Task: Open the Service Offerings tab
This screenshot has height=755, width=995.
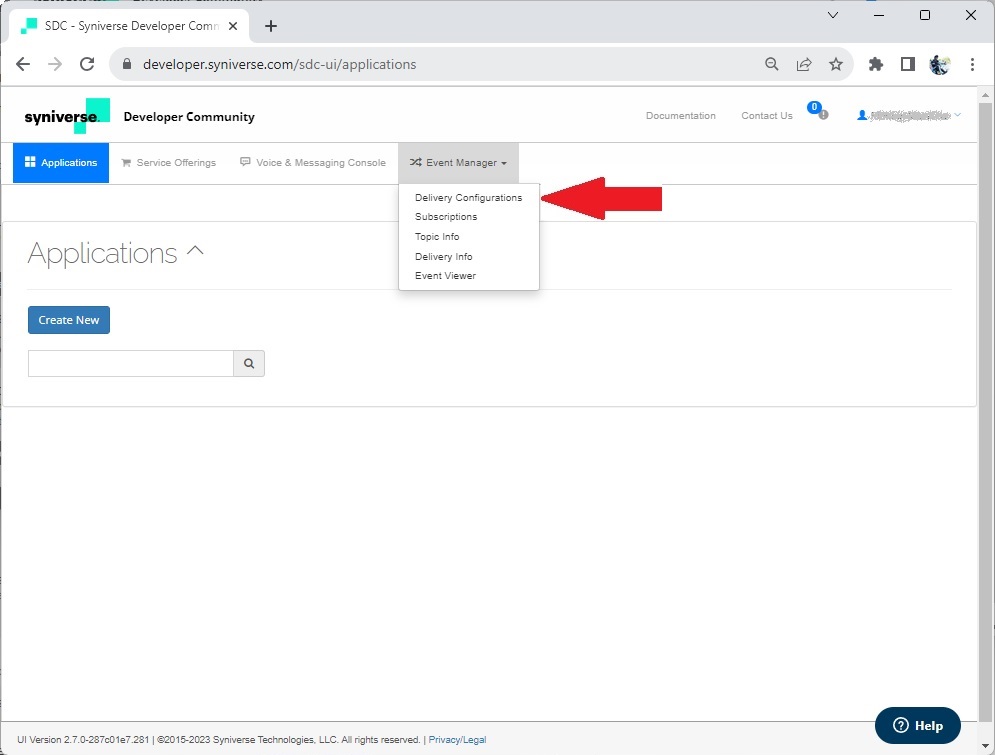Action: point(168,162)
